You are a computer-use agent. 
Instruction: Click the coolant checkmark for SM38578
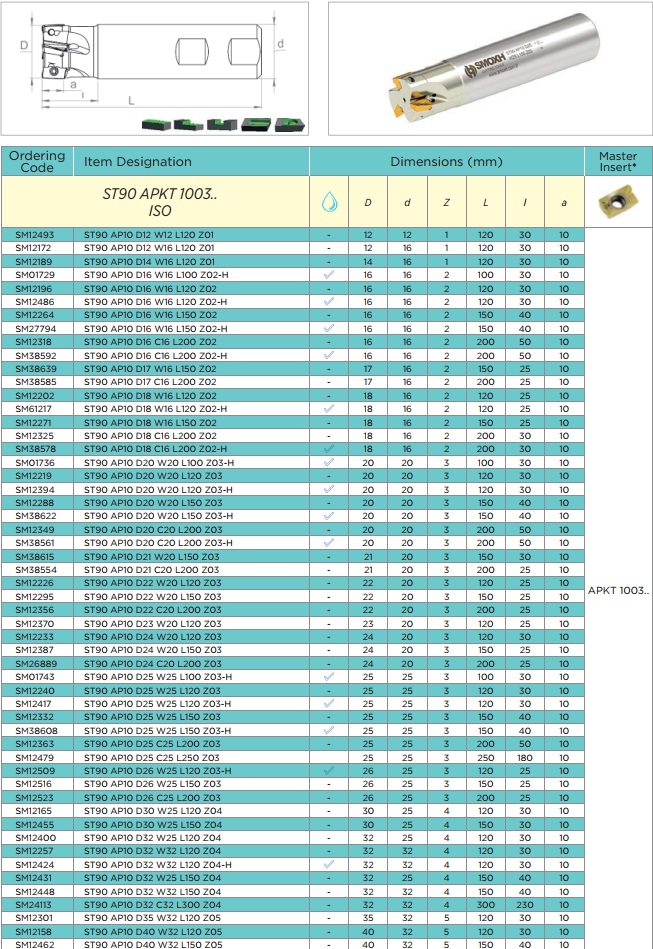329,449
